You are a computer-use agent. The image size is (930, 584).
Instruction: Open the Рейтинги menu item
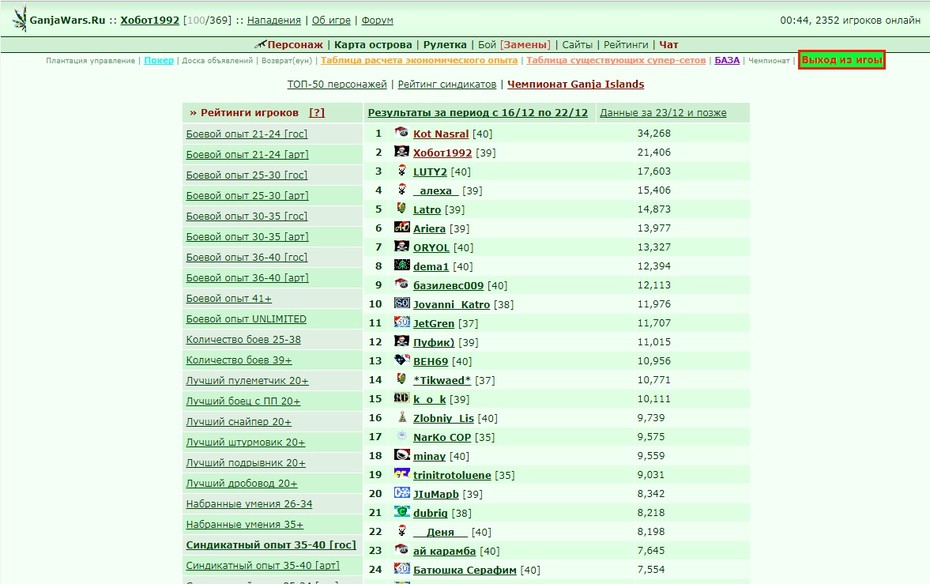point(626,44)
